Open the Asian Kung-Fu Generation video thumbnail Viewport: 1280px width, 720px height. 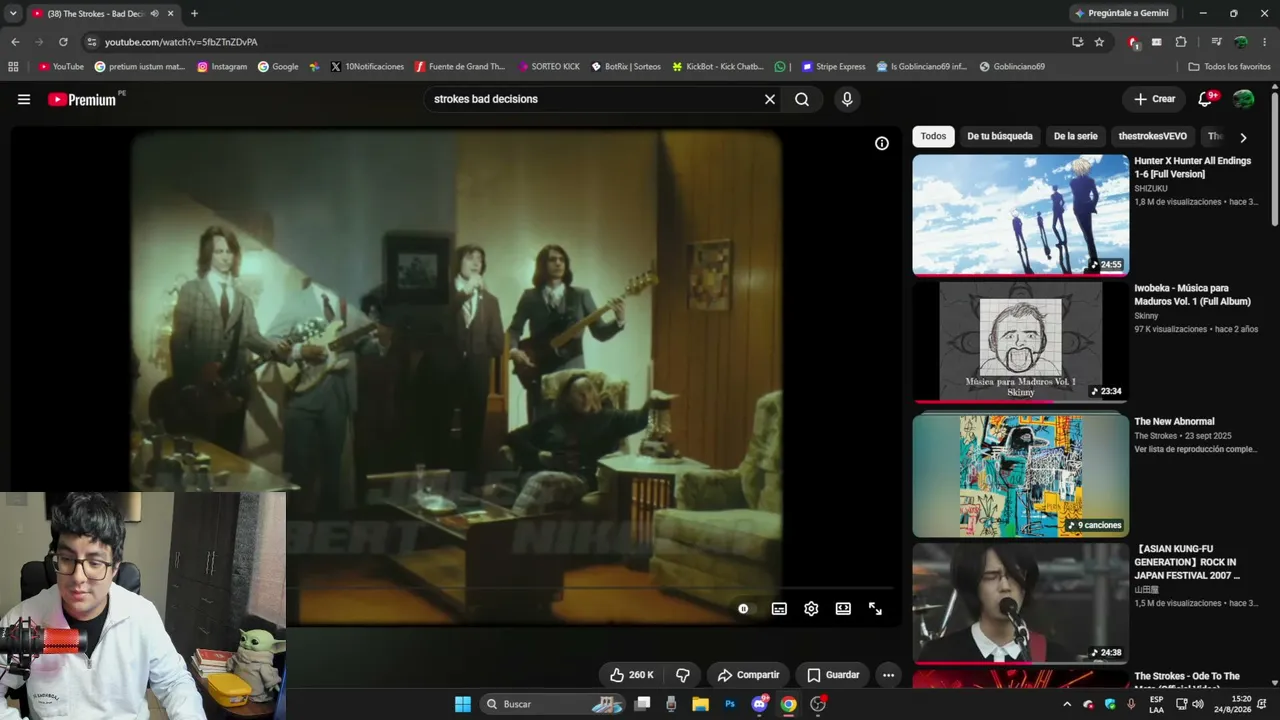[x=1020, y=603]
